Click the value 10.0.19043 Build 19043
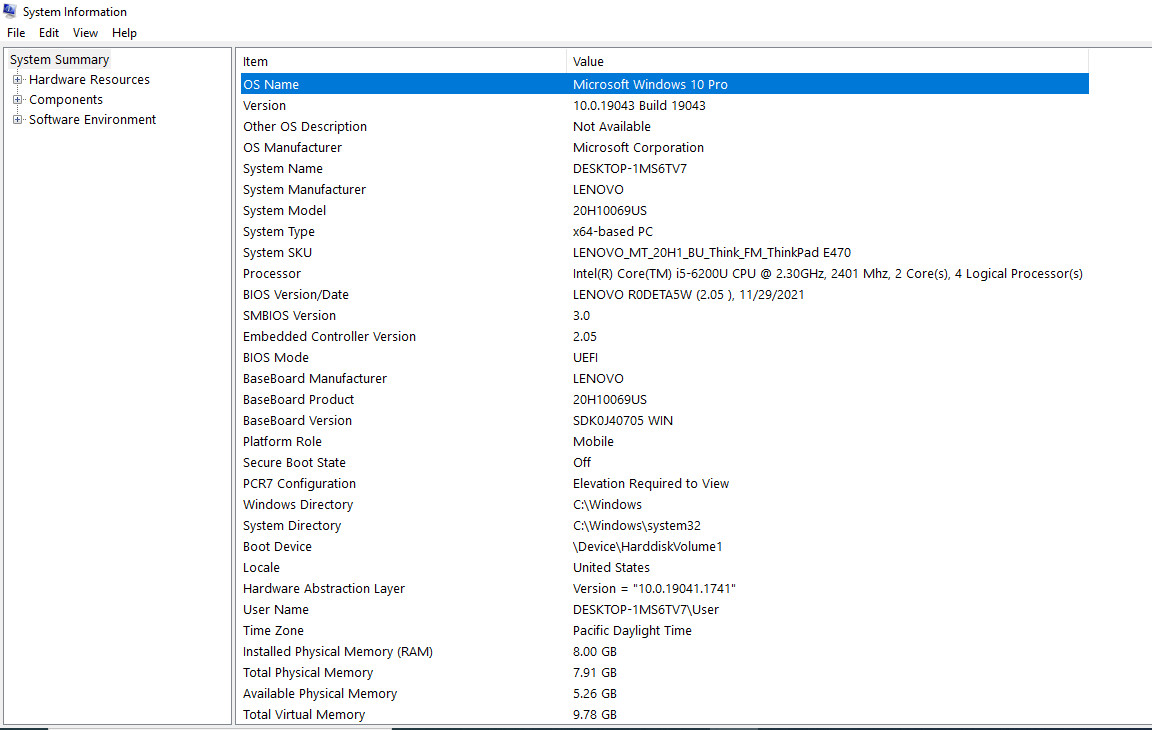The height and width of the screenshot is (730, 1152). tap(639, 106)
